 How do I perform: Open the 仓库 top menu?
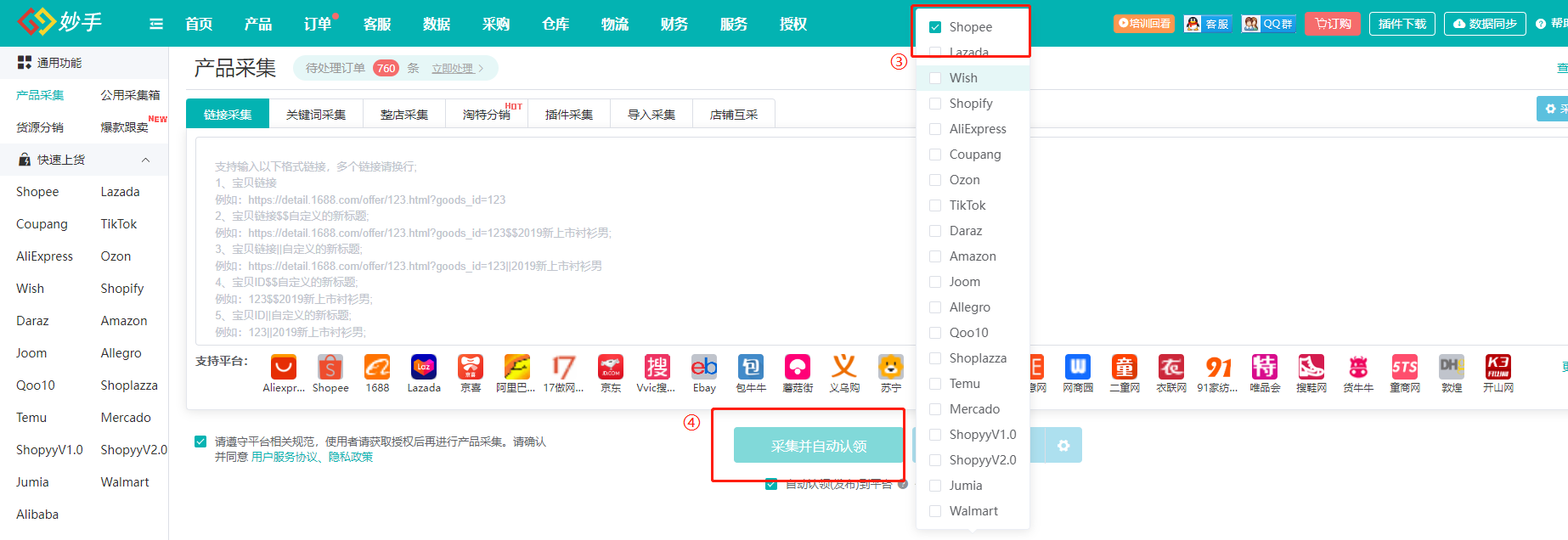point(556,24)
